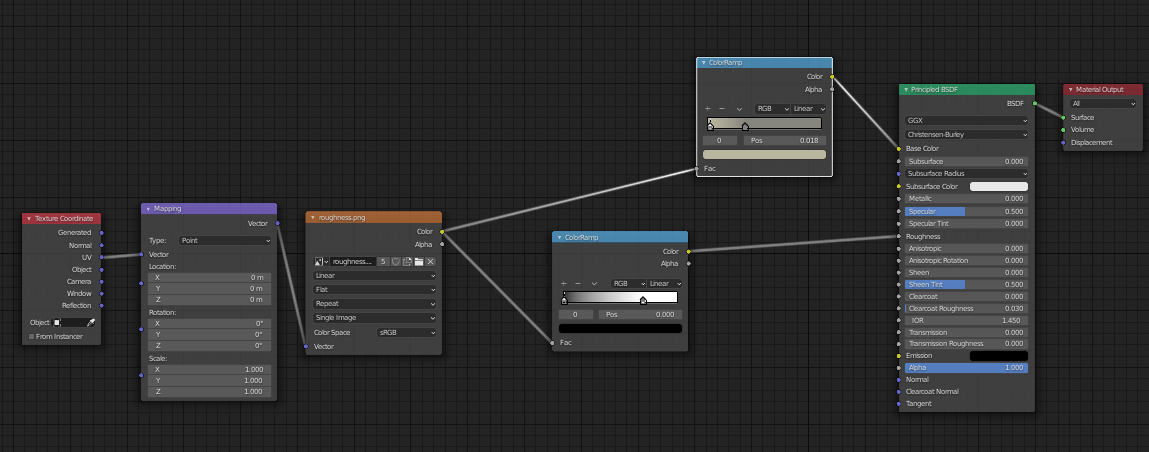Click the Metallic value field

click(967, 199)
